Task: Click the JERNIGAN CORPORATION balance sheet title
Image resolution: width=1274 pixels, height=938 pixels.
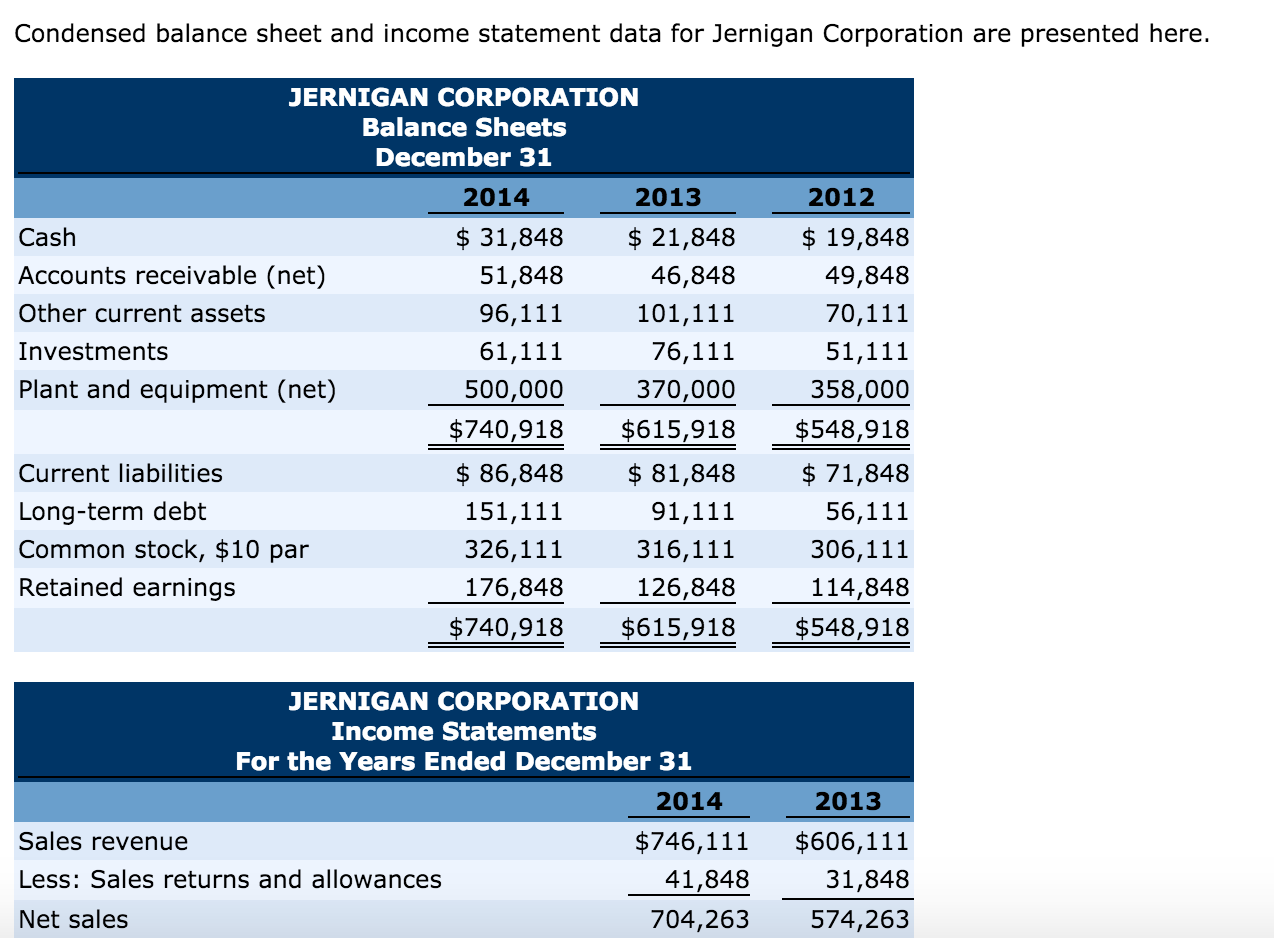Action: [463, 98]
